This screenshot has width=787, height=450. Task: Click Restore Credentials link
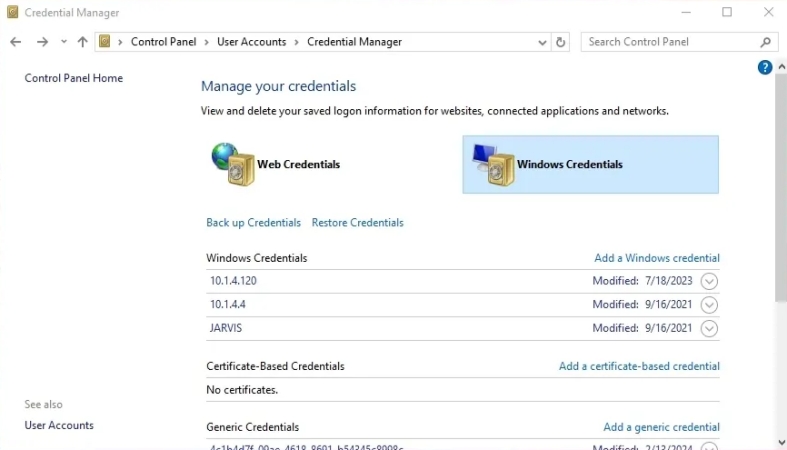tap(357, 223)
